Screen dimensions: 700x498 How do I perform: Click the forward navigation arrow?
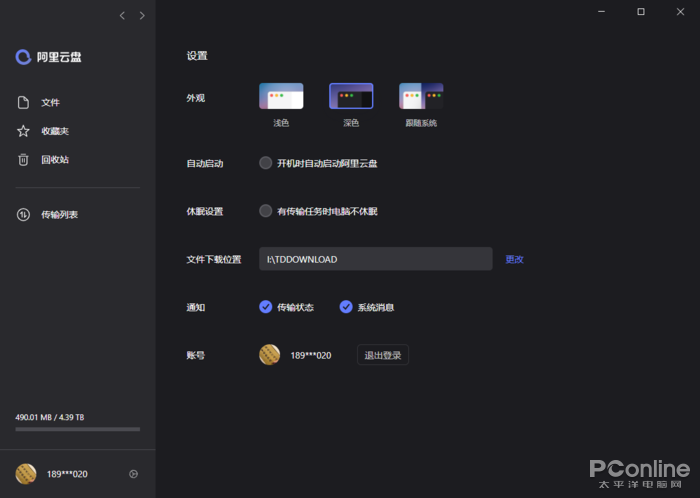pyautogui.click(x=142, y=16)
